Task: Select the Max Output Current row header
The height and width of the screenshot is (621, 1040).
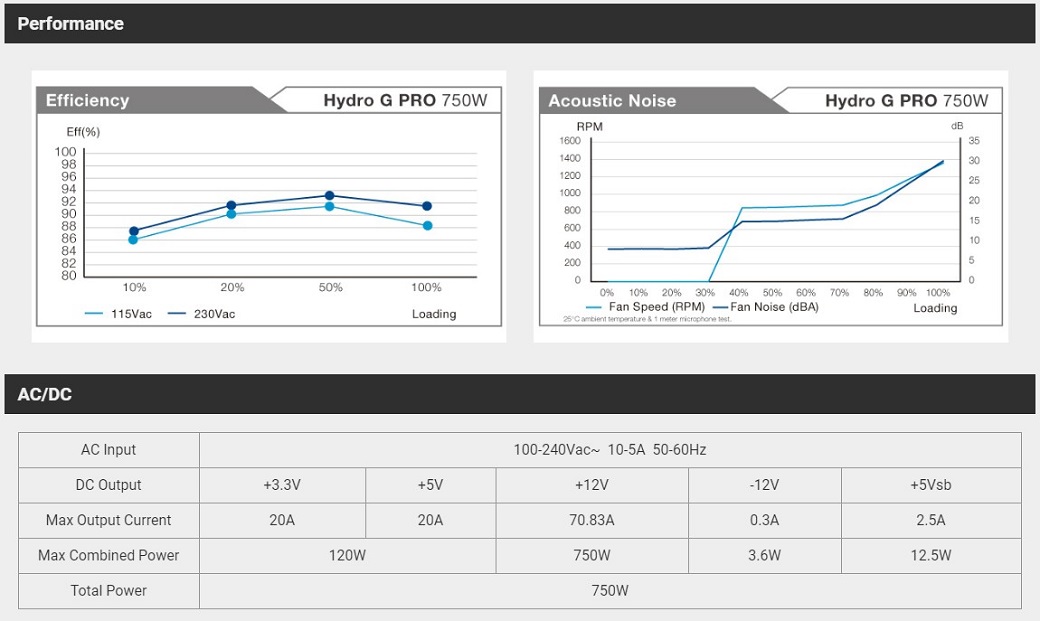Action: click(109, 520)
